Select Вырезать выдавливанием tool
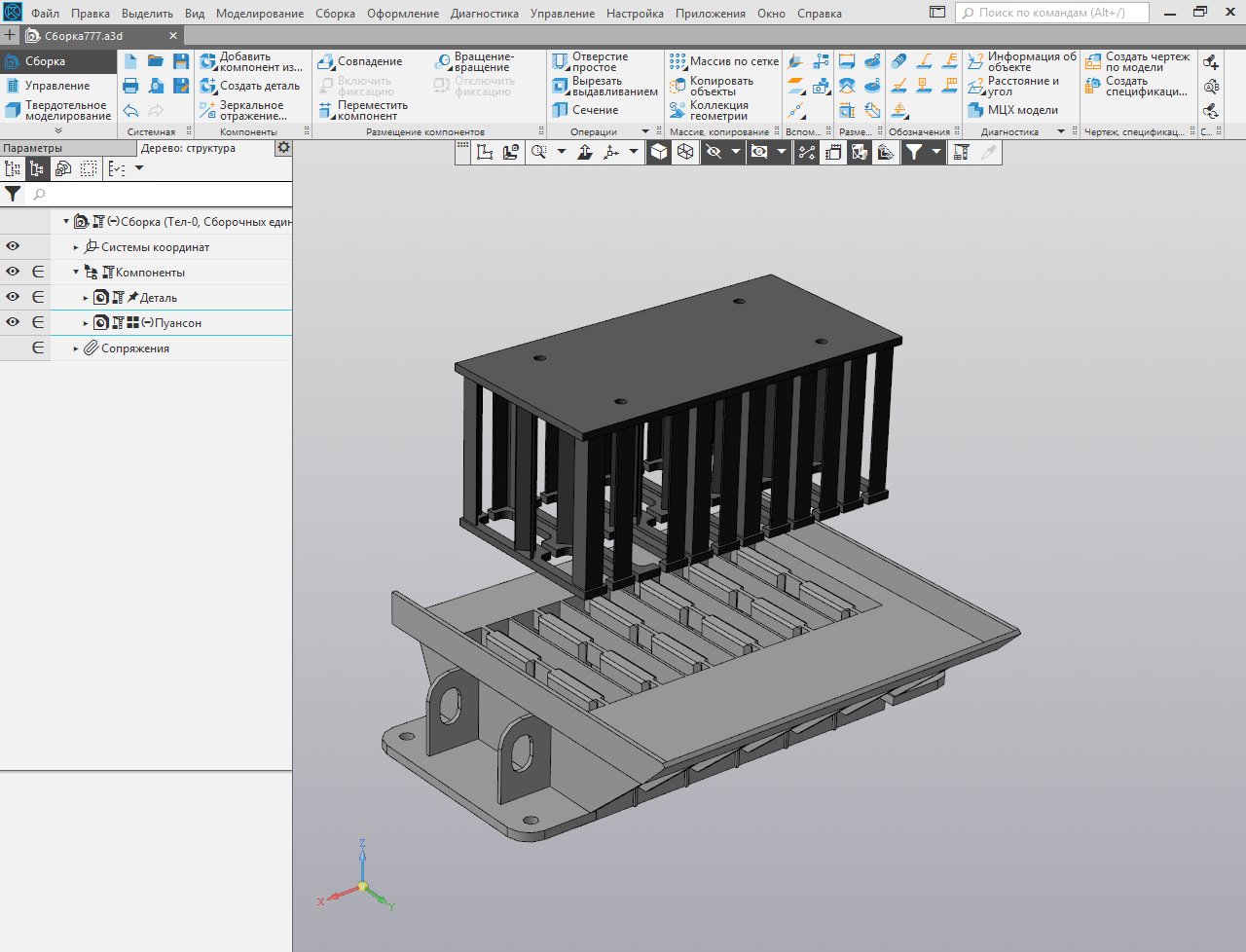 605,86
